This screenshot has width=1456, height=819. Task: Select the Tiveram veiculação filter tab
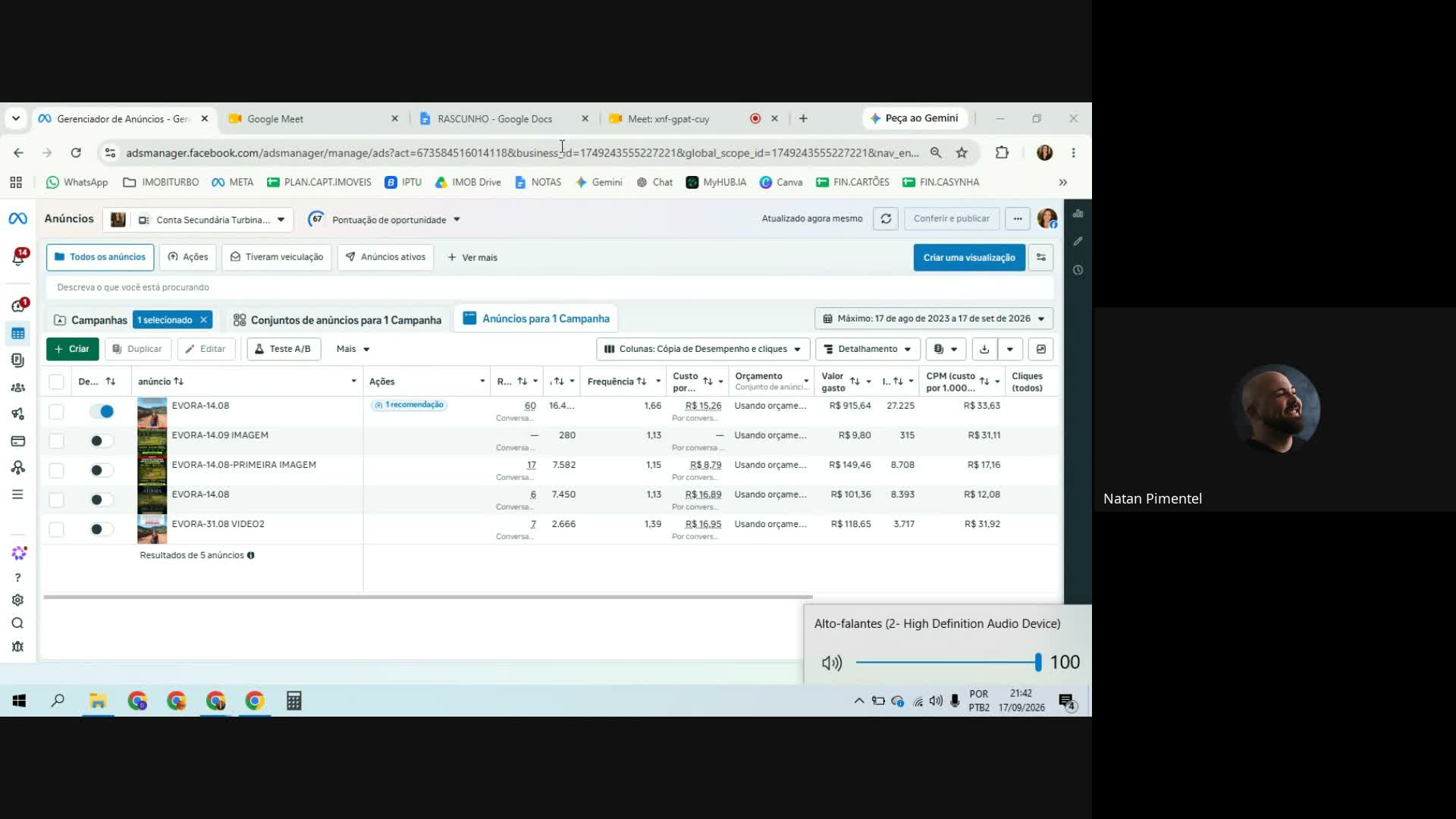click(277, 258)
